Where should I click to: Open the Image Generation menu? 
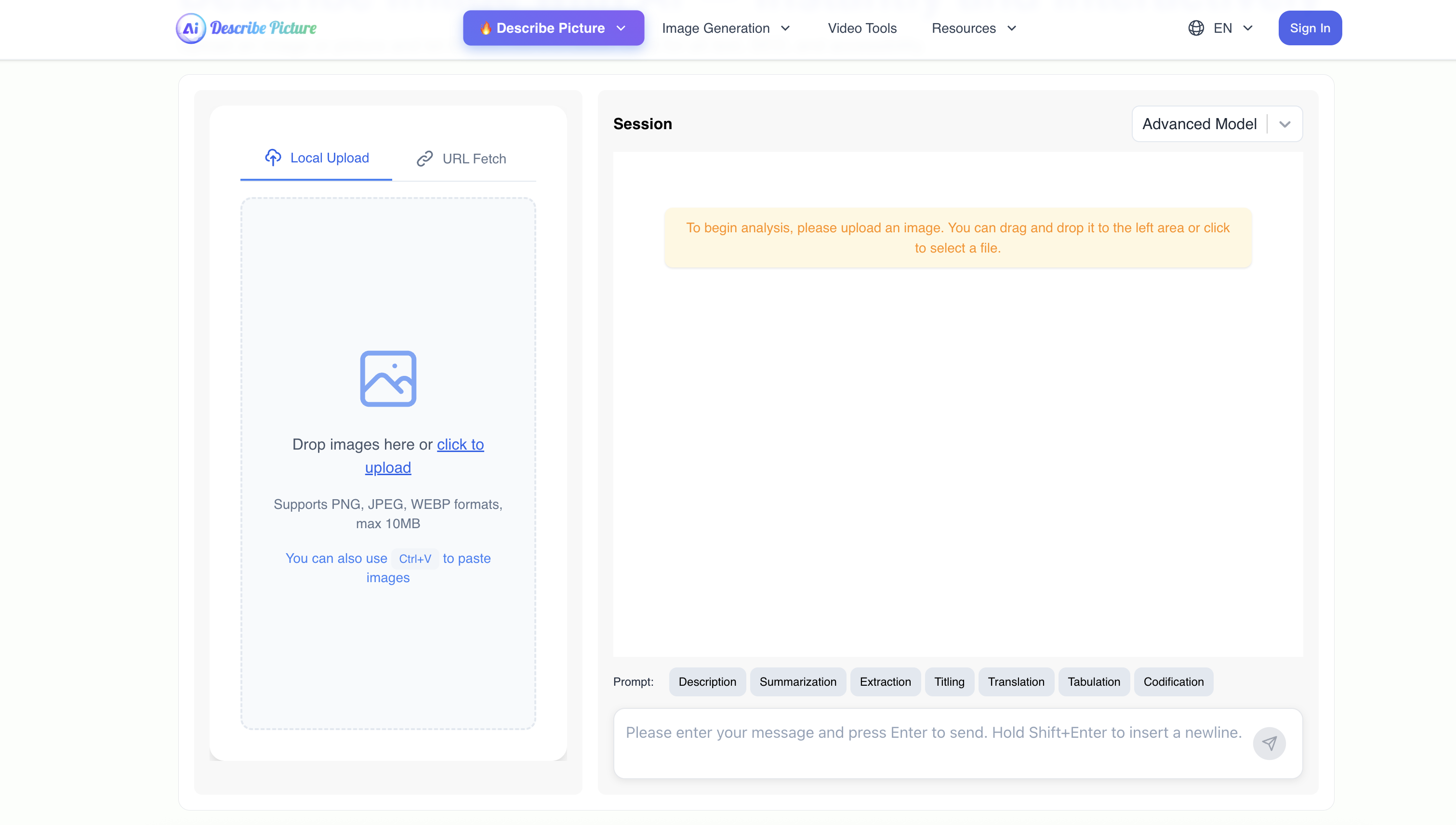click(x=726, y=28)
